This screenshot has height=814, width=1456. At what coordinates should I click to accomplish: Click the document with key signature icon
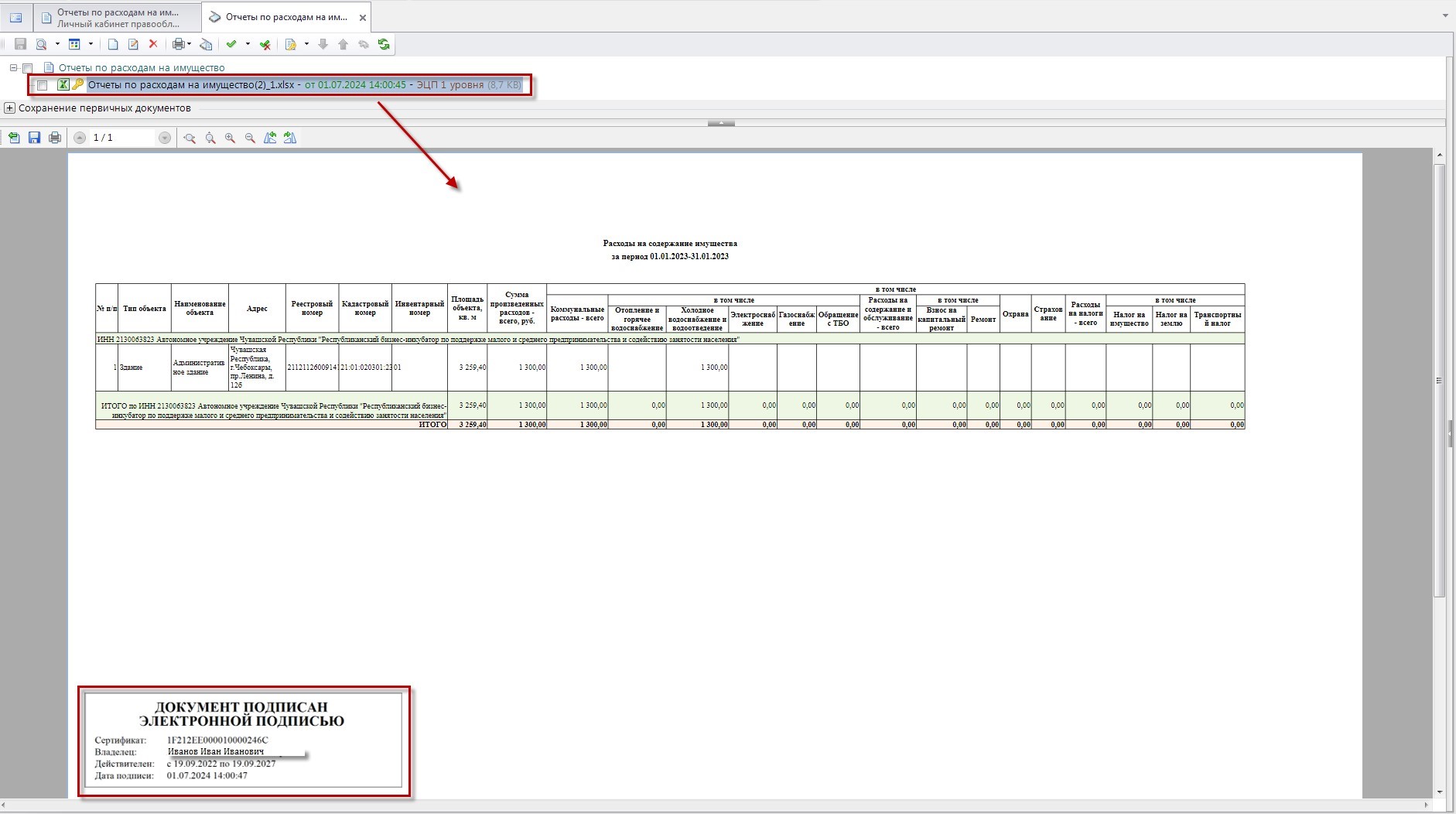pyautogui.click(x=291, y=45)
